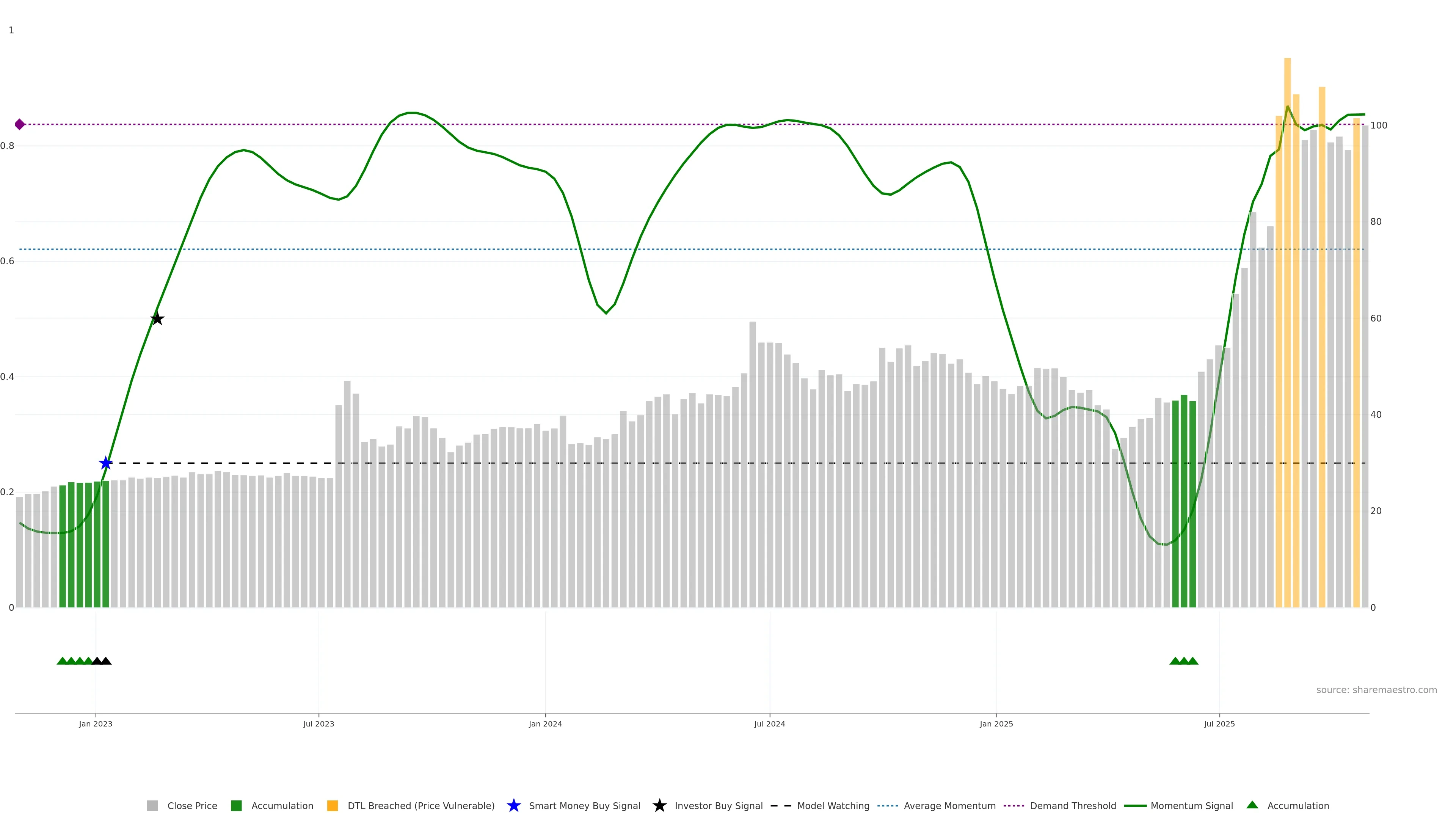Click the green triangle Accumulation legend icon
This screenshot has height=819, width=1456.
coord(1252,805)
